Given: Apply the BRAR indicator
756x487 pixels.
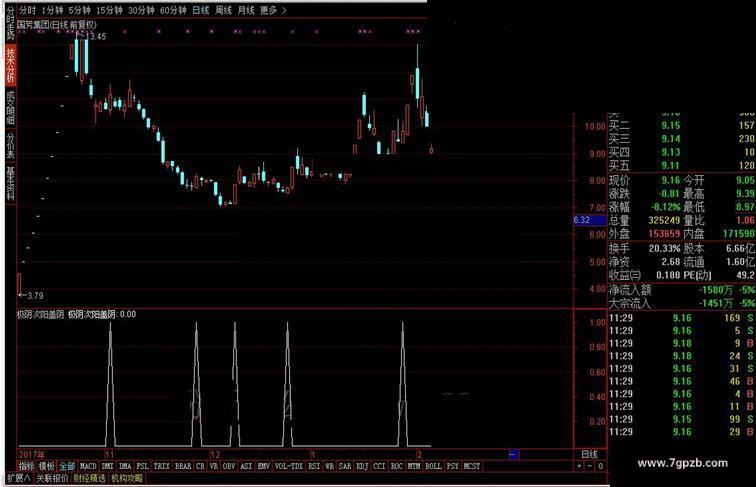Looking at the screenshot, I should pos(183,466).
